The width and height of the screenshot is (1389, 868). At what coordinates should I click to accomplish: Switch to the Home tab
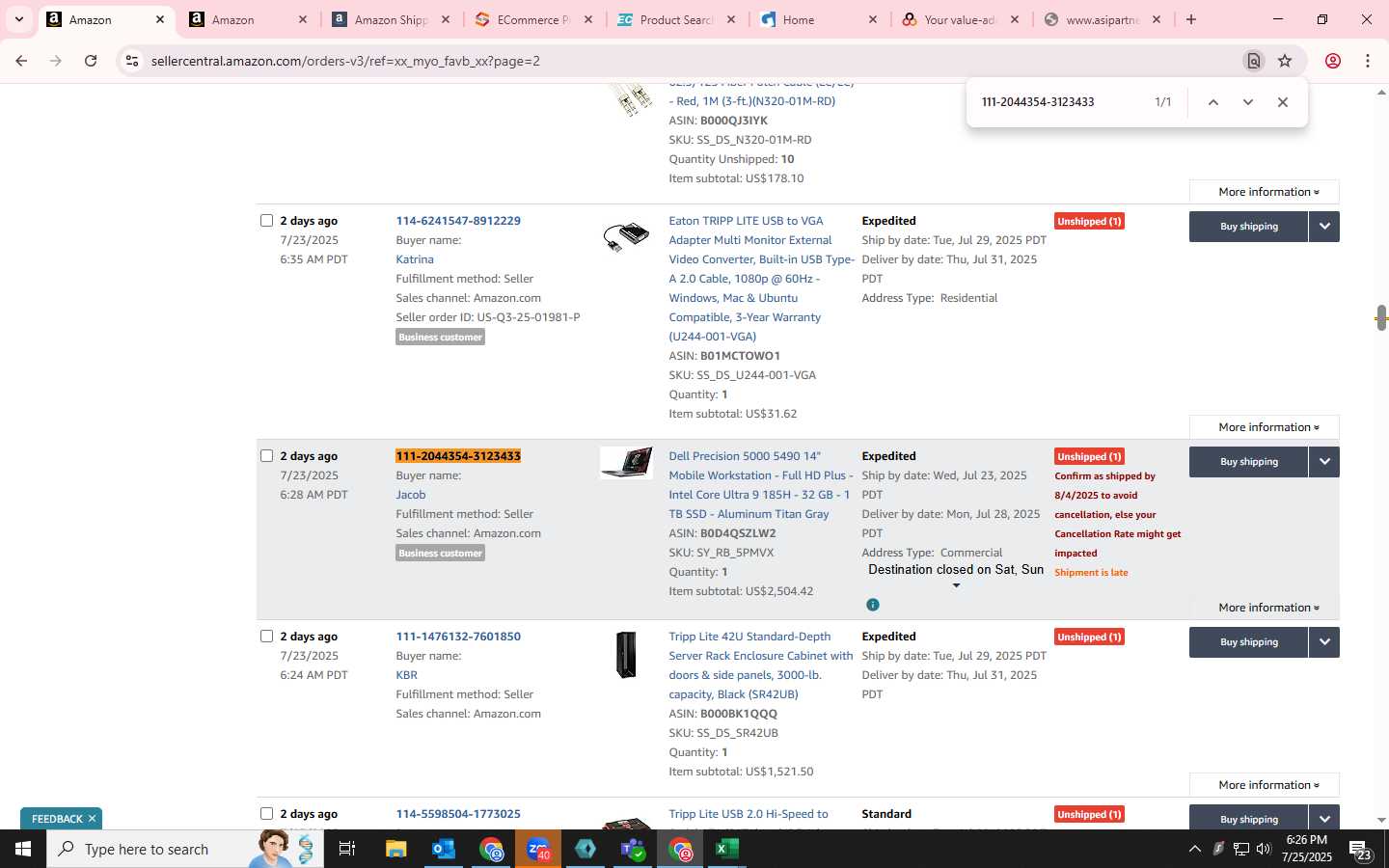[818, 19]
